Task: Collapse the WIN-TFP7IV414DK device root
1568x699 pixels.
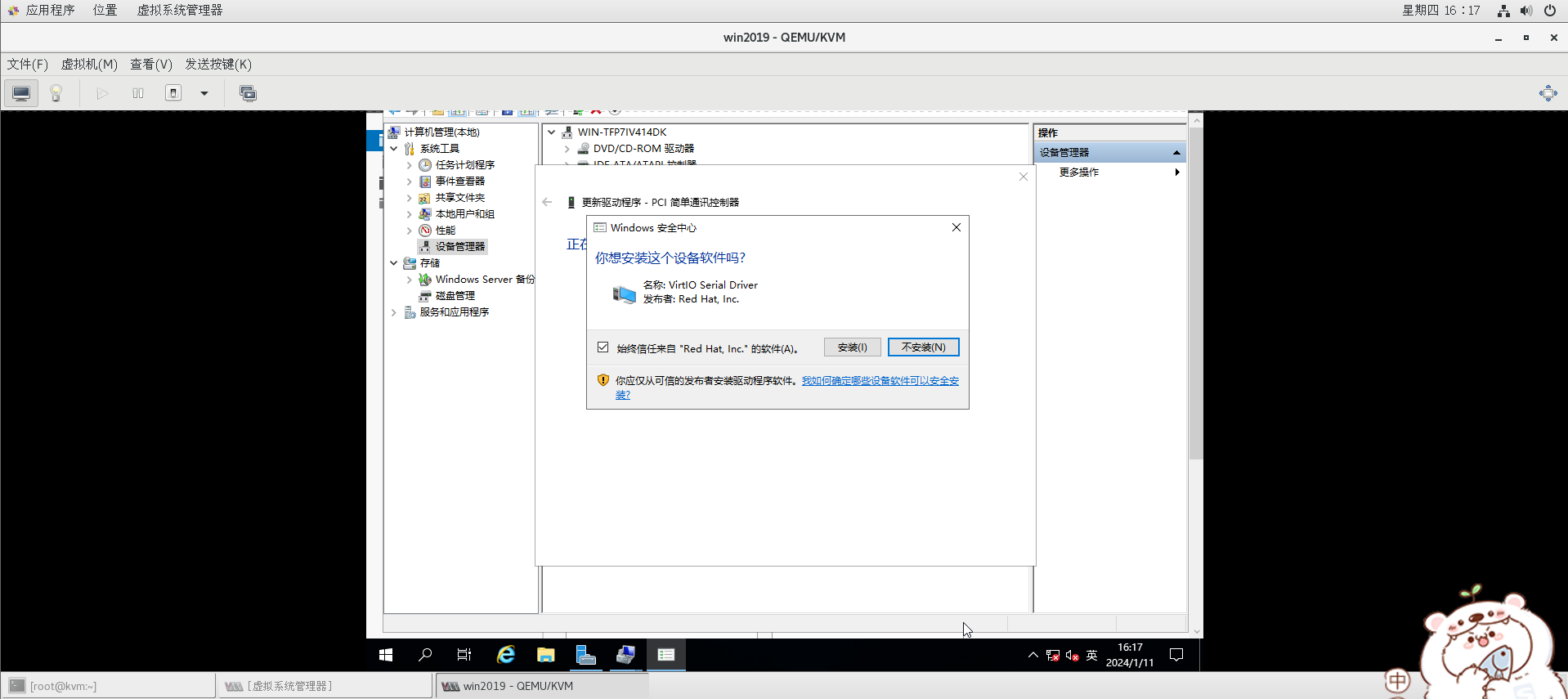Action: click(552, 132)
